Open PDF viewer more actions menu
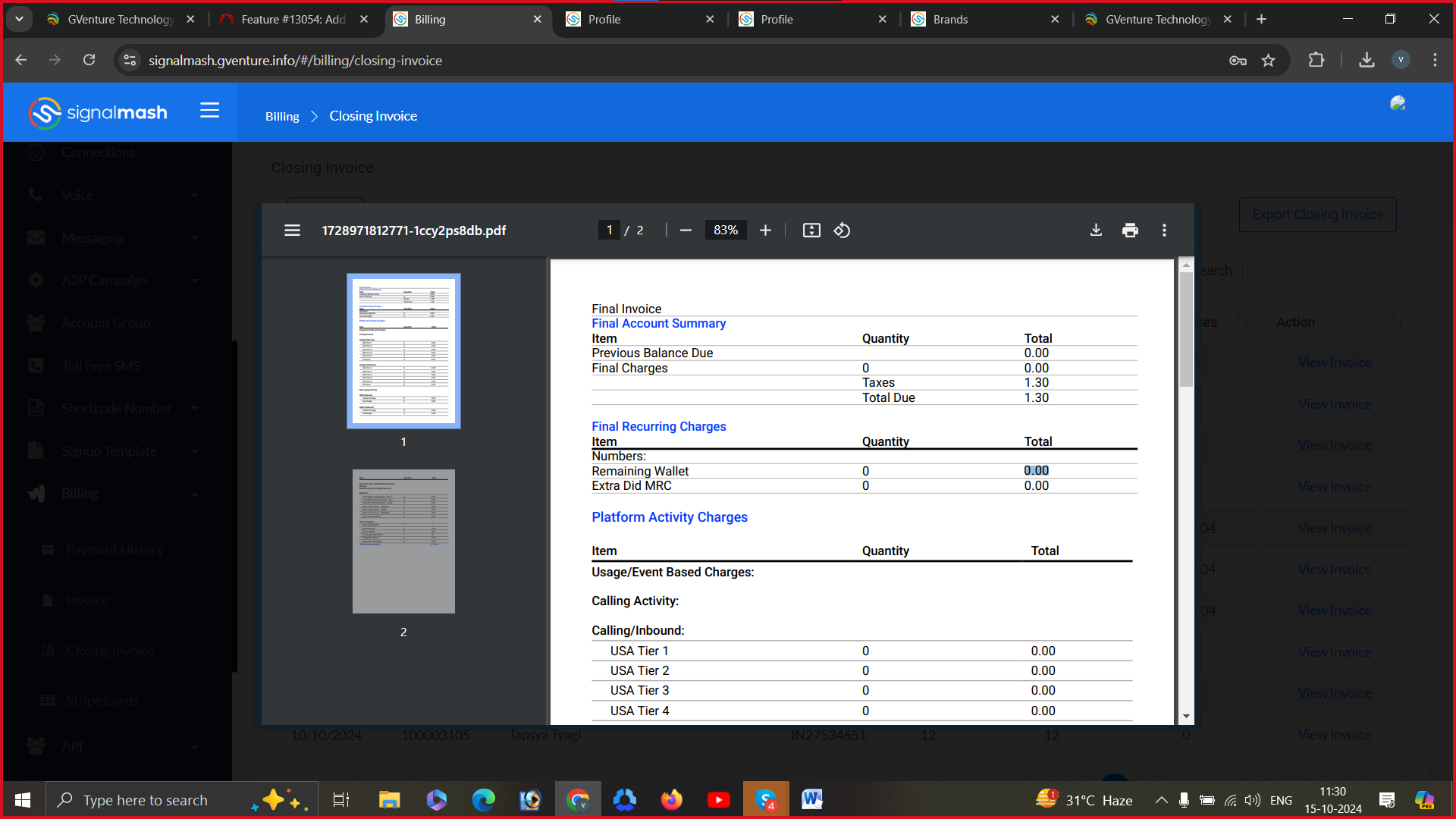 (1164, 230)
